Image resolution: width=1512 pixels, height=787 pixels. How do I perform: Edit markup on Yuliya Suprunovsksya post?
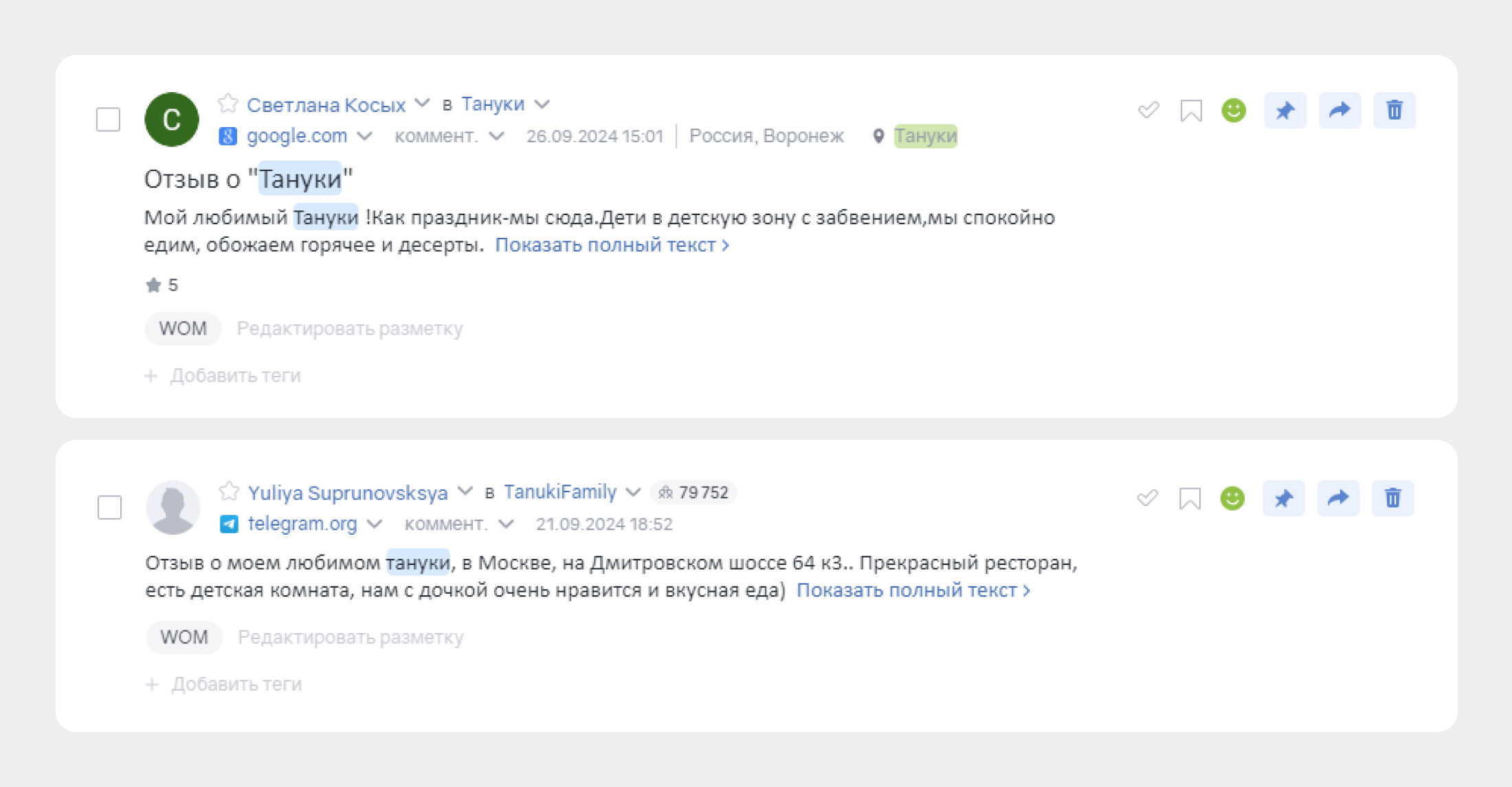351,637
